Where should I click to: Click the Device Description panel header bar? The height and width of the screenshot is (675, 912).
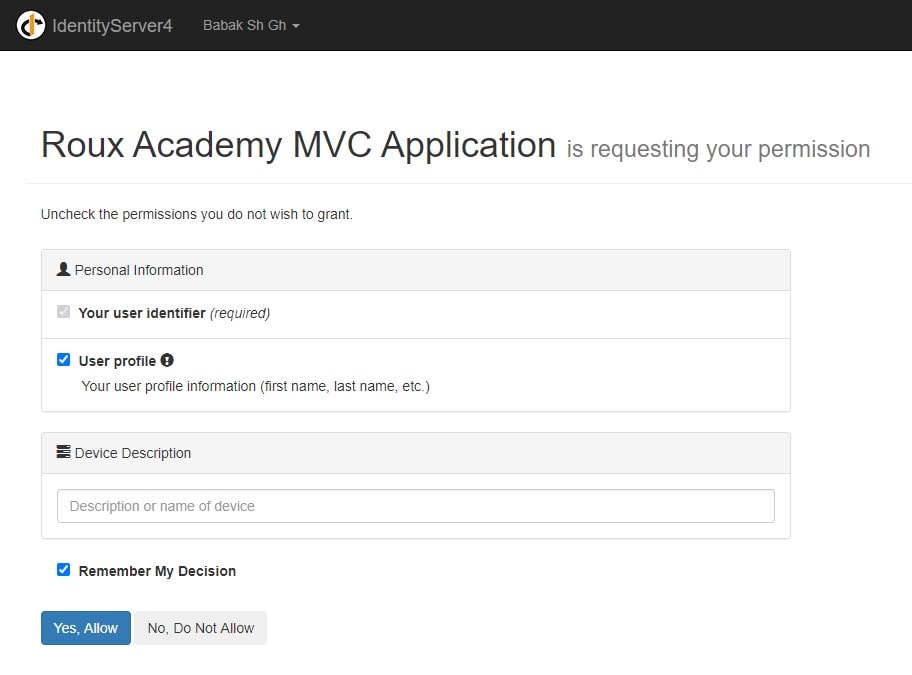pos(415,452)
